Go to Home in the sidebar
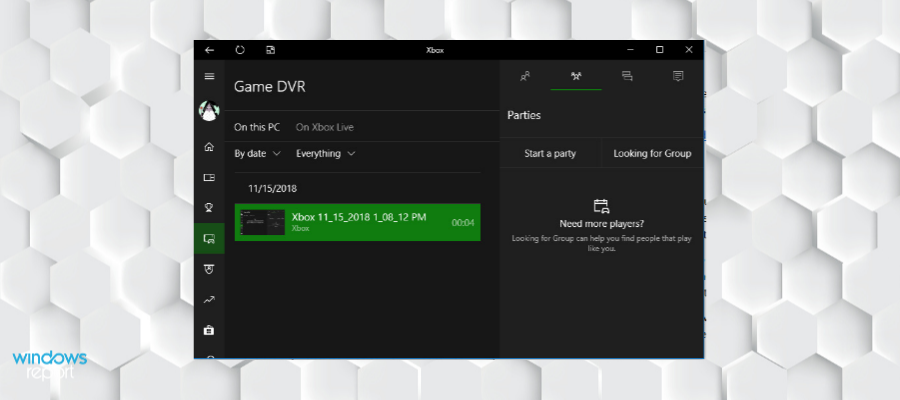Viewport: 900px width, 400px height. [210, 147]
